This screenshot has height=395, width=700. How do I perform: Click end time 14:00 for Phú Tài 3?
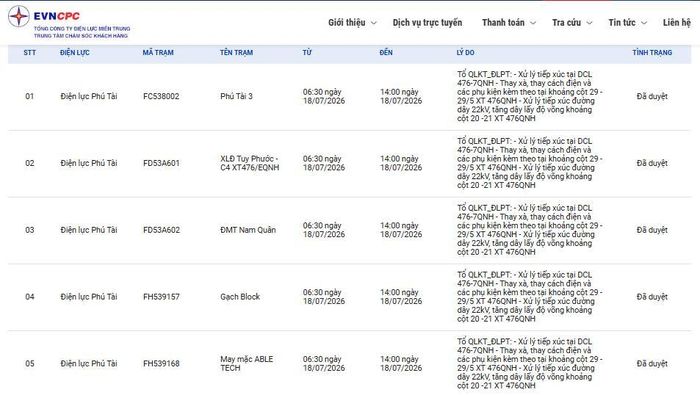point(401,96)
